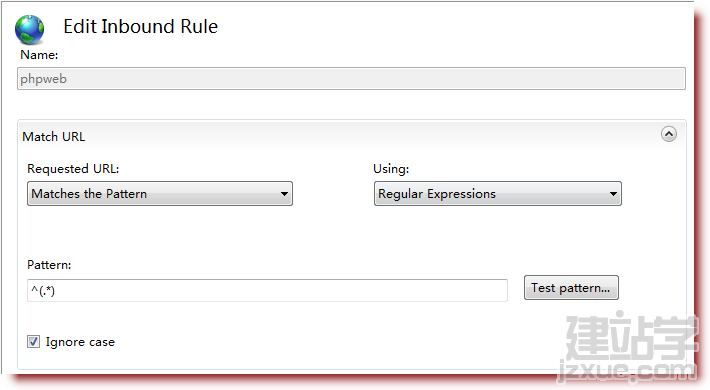Click the phpweb Name field
Screen dimensions: 710x390
tap(351, 79)
